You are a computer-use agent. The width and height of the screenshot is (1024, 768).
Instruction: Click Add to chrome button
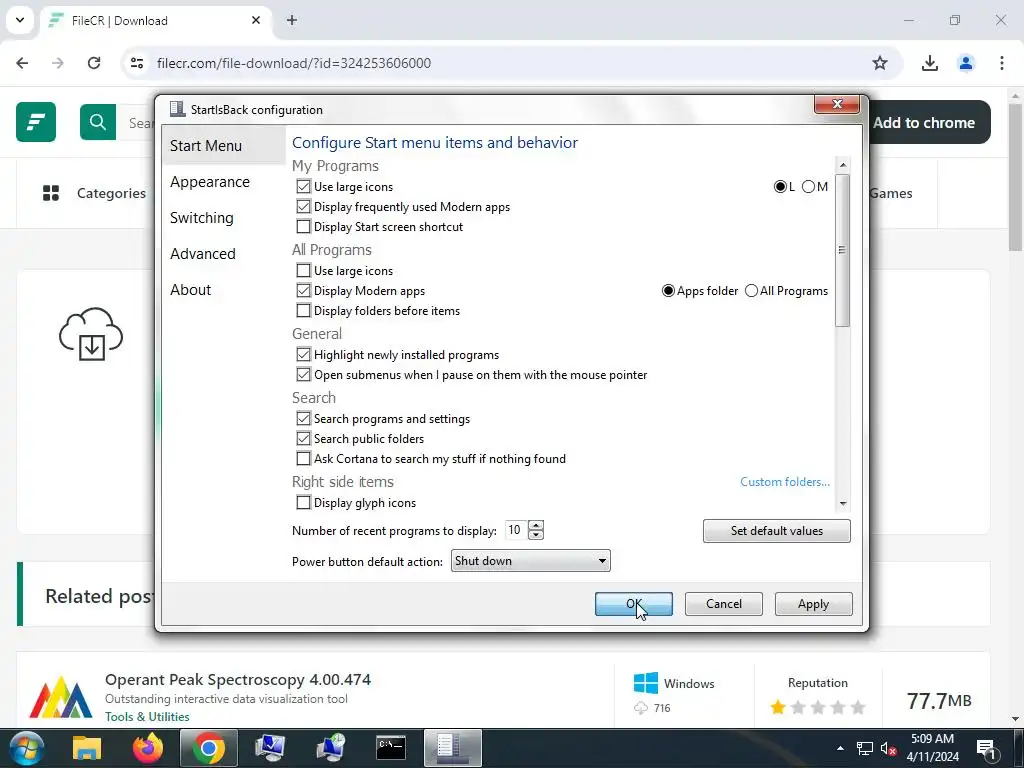pyautogui.click(x=924, y=123)
